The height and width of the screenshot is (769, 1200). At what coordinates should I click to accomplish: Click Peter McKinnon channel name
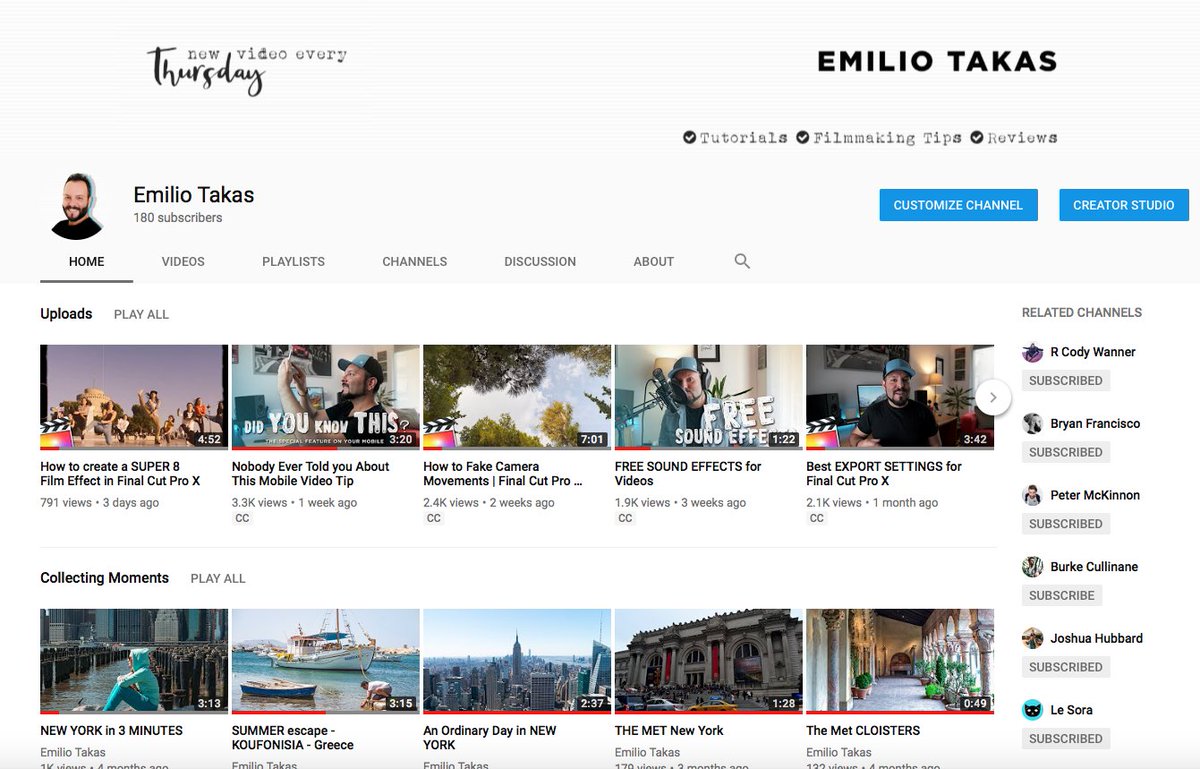[1095, 495]
